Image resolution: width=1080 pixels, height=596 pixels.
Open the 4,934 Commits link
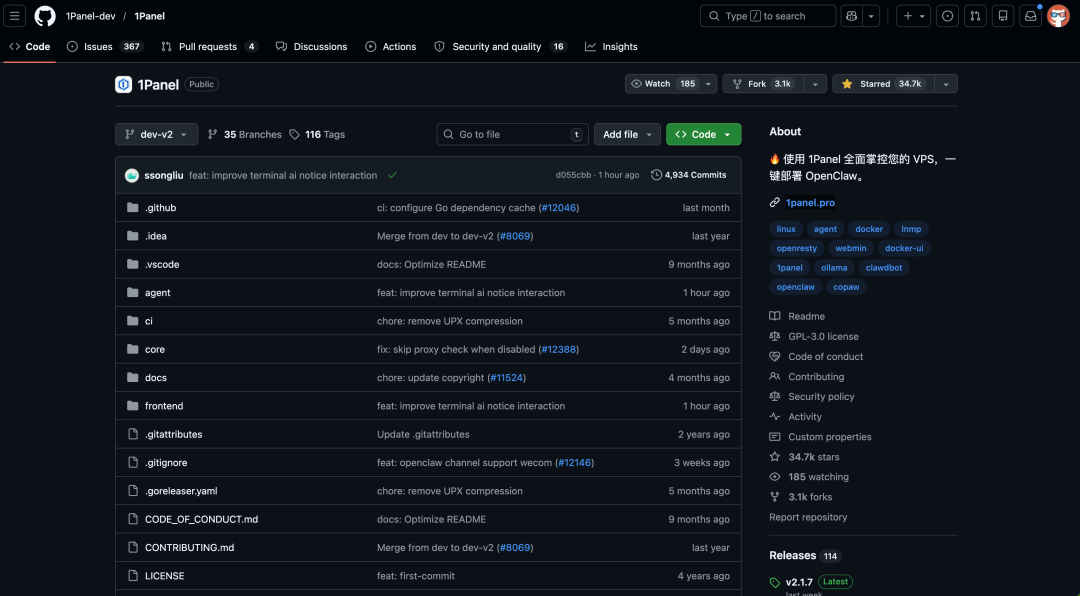click(689, 175)
